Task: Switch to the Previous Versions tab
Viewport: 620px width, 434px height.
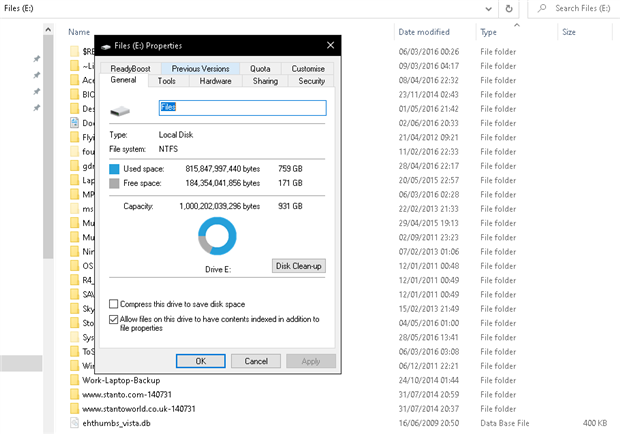Action: [x=200, y=69]
